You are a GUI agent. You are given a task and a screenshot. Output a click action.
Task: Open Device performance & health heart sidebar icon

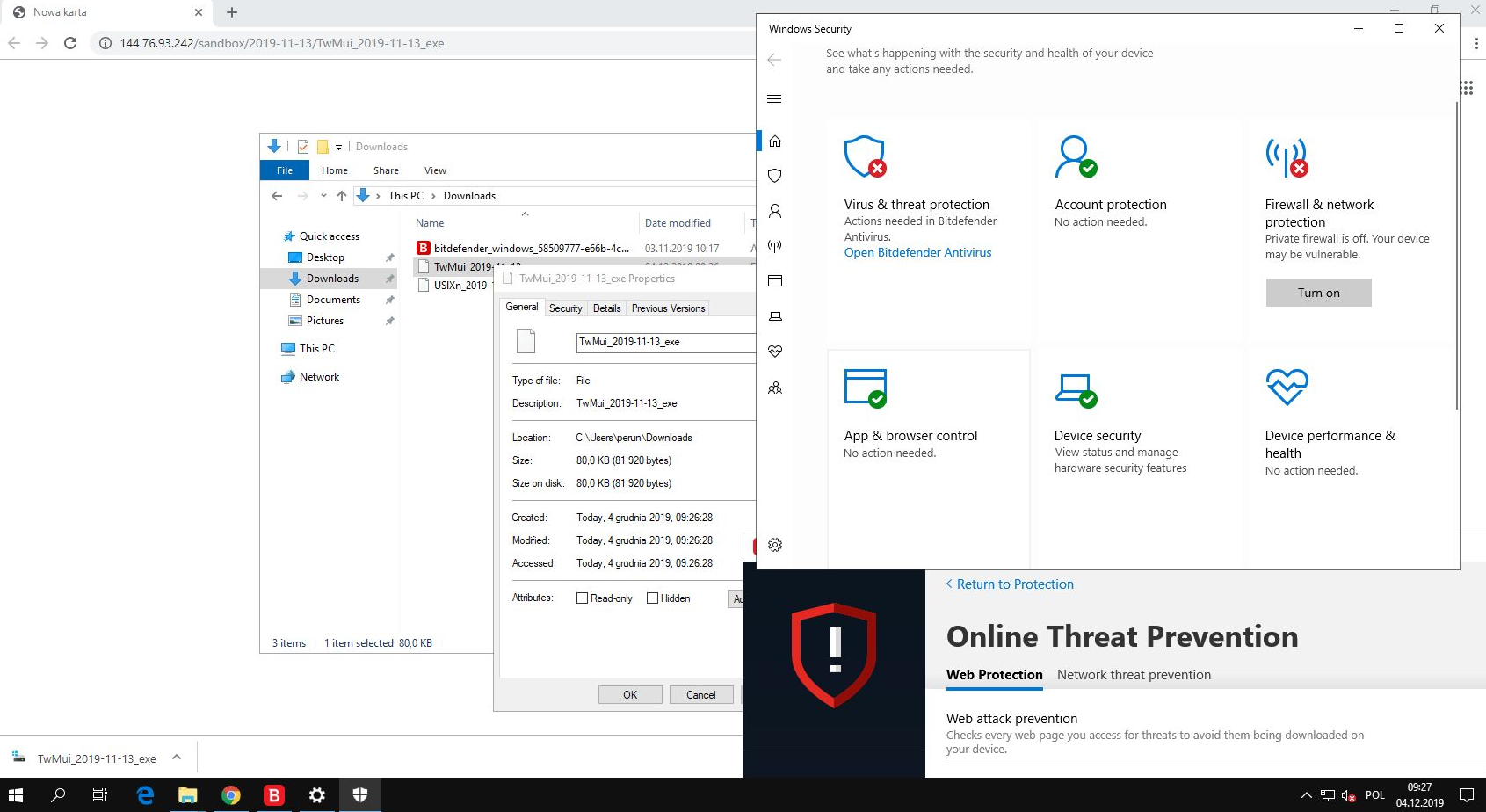[x=774, y=352]
